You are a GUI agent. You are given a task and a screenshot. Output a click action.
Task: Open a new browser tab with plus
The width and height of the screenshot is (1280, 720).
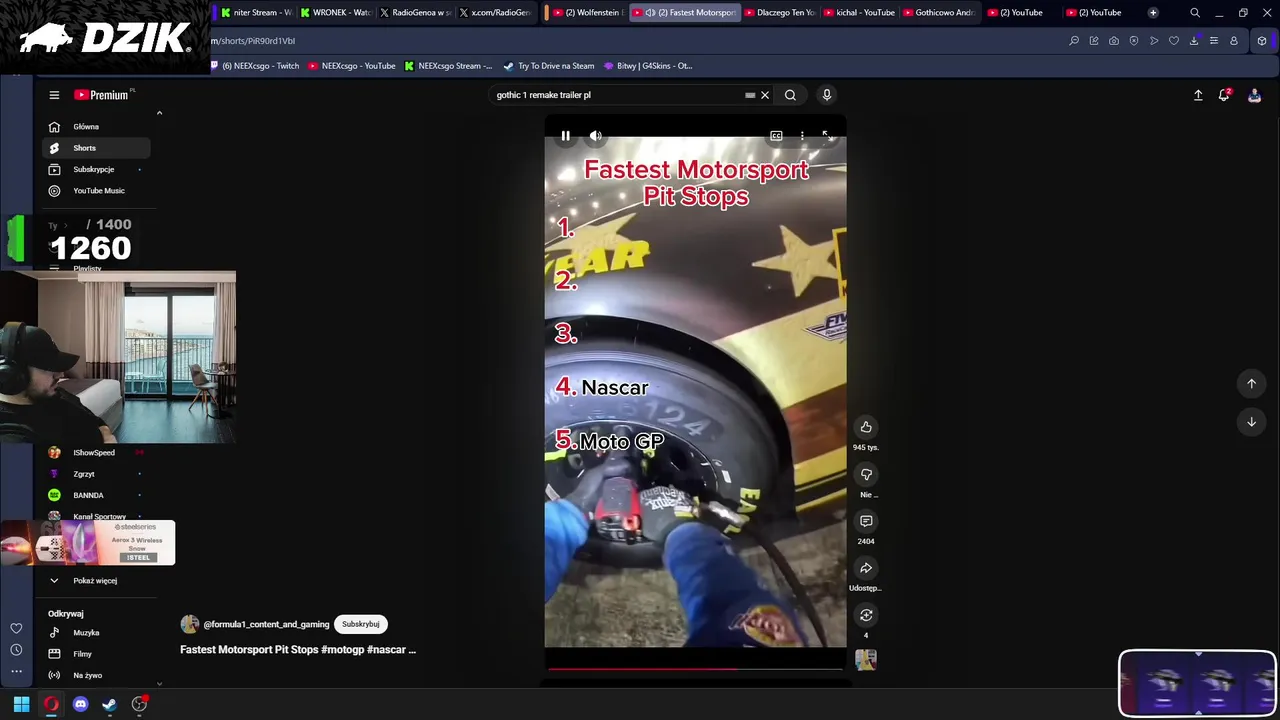click(x=1153, y=13)
